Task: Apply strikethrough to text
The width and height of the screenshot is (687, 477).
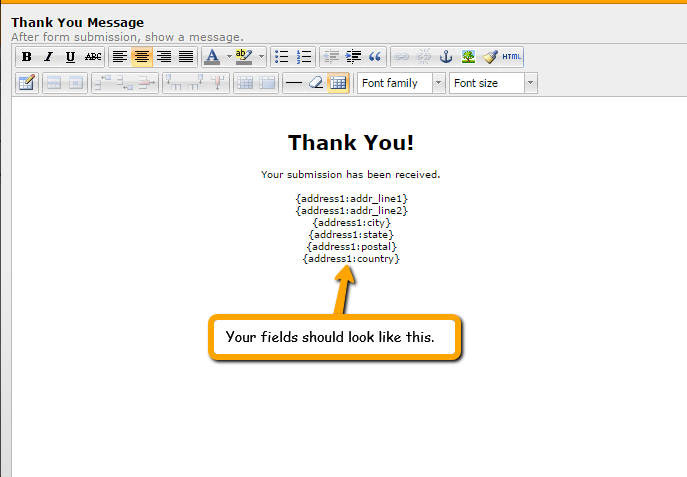Action: click(93, 57)
